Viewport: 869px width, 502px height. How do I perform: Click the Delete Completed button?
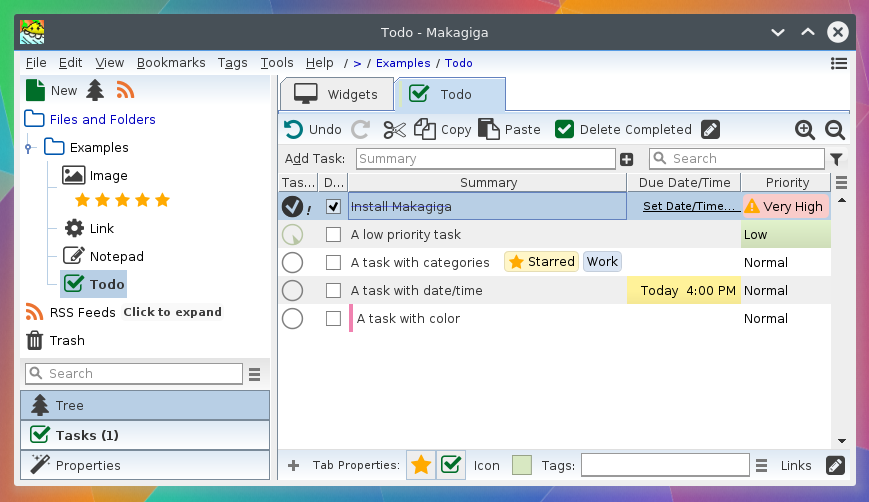coord(623,130)
